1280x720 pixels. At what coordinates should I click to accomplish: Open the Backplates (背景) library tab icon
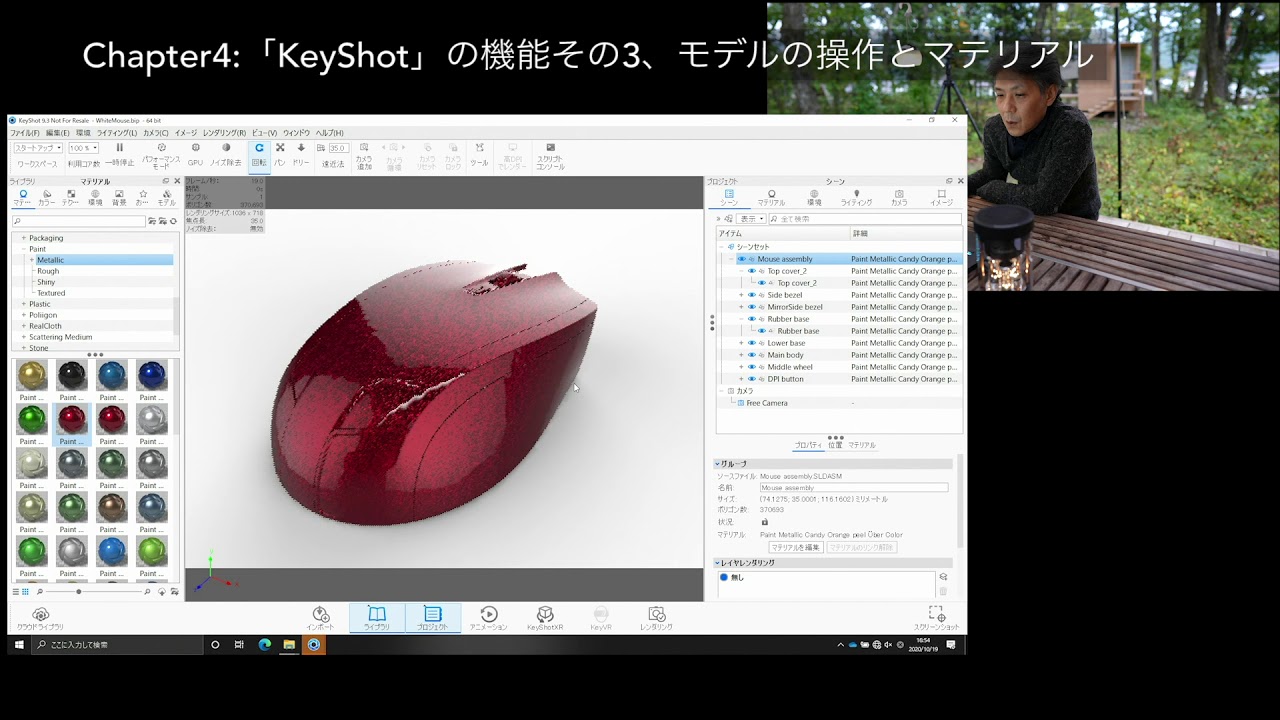click(x=119, y=194)
